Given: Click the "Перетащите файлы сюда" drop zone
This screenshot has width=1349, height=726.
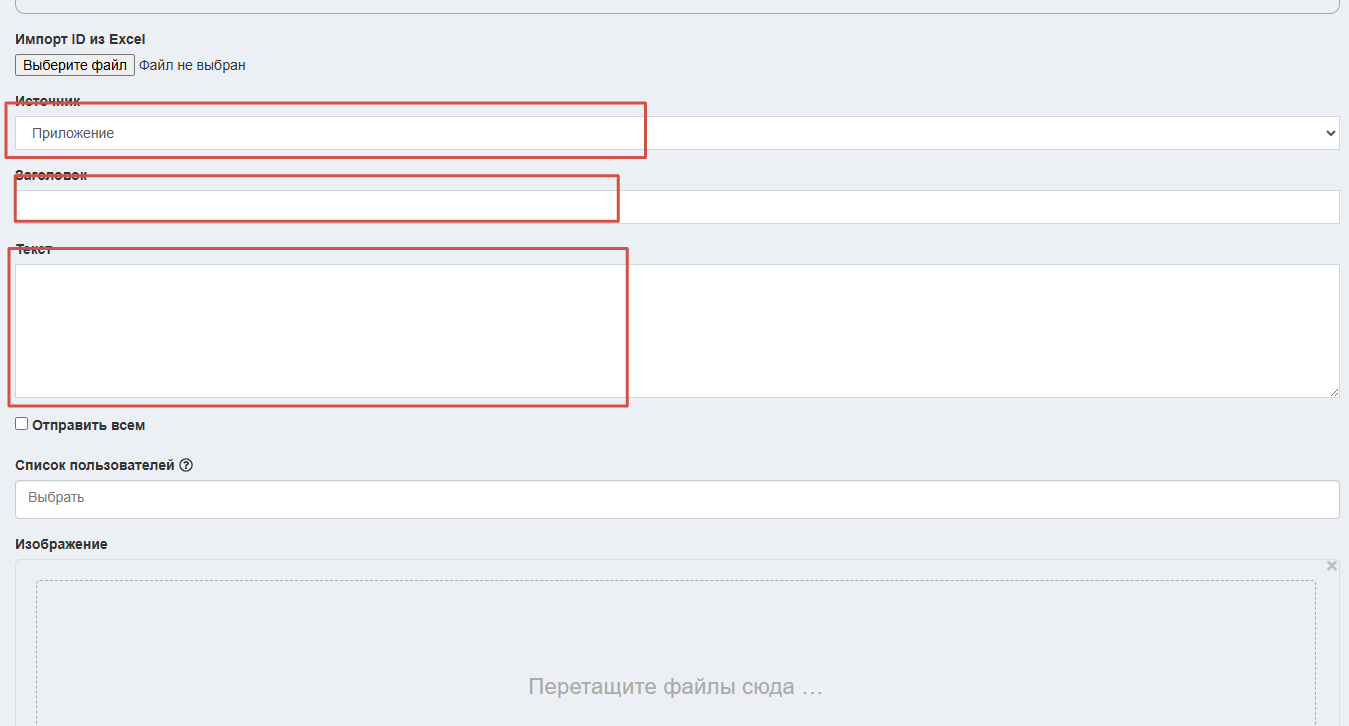Looking at the screenshot, I should [675, 686].
